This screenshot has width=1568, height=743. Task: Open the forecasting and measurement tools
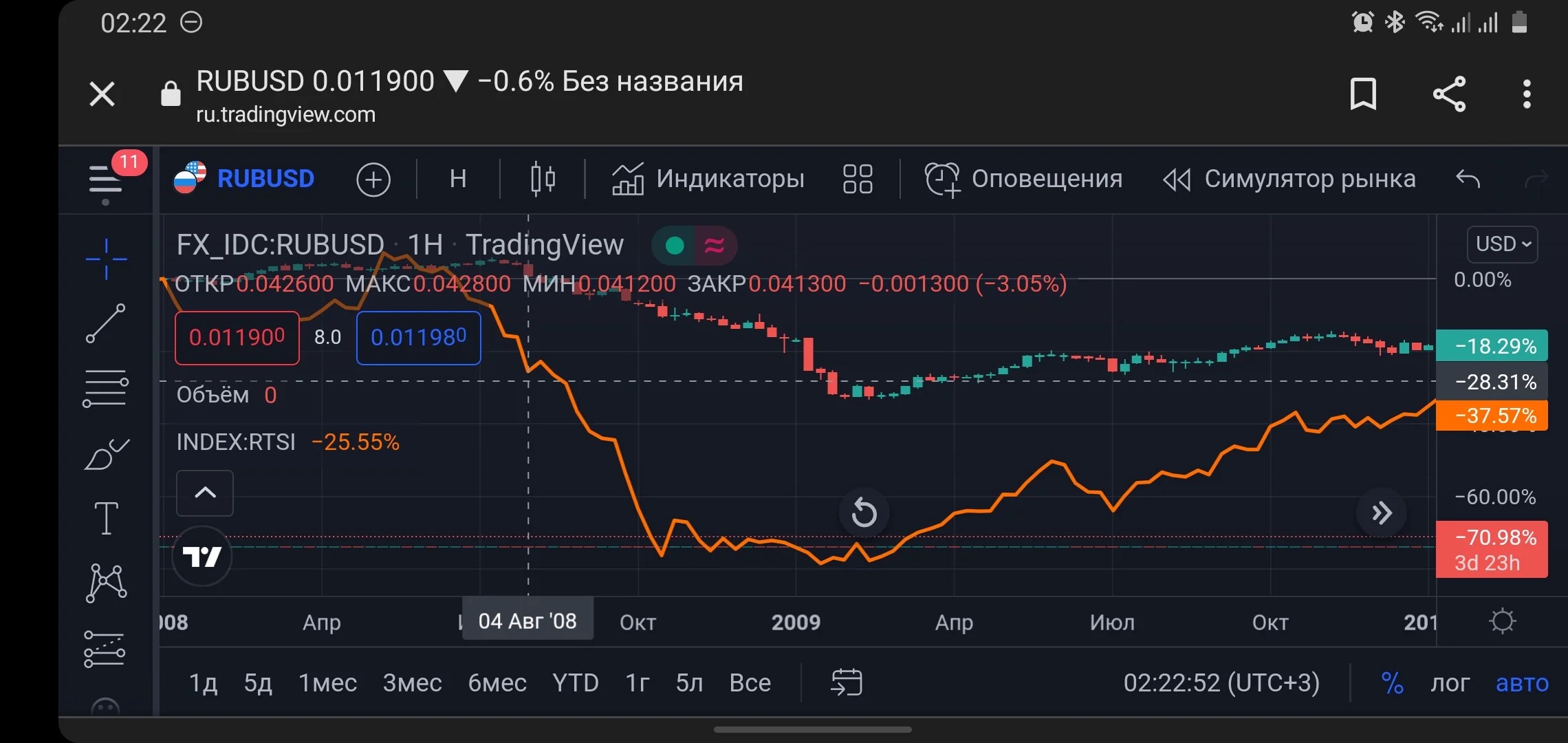[x=105, y=649]
